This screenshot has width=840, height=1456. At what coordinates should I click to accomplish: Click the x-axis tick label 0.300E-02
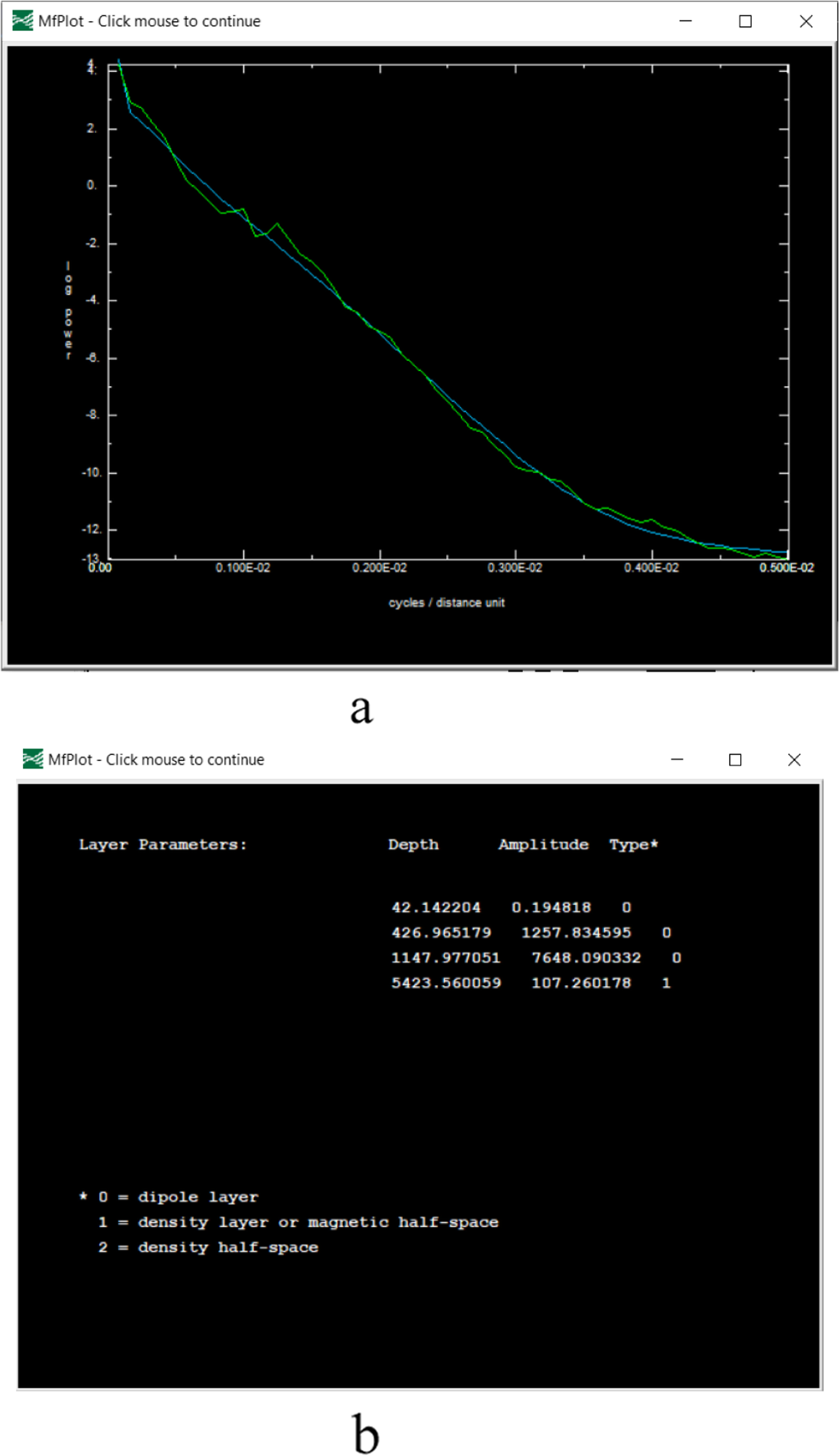pos(515,567)
